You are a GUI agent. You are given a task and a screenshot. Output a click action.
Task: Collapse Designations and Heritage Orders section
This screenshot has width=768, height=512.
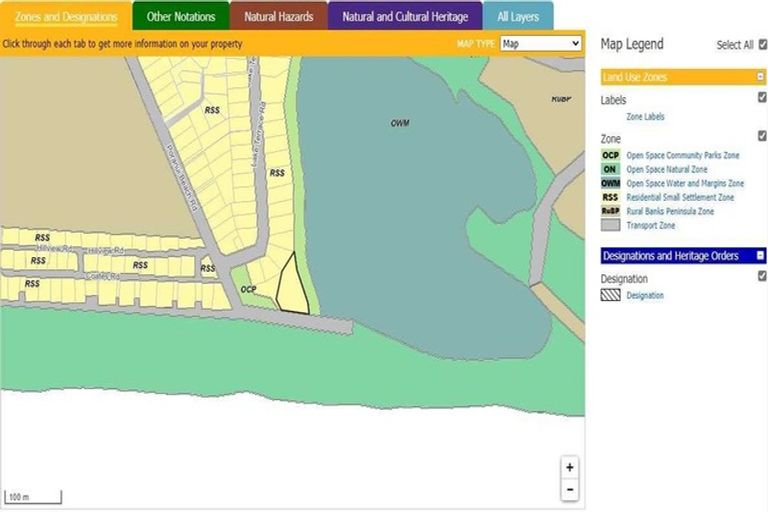(x=760, y=256)
